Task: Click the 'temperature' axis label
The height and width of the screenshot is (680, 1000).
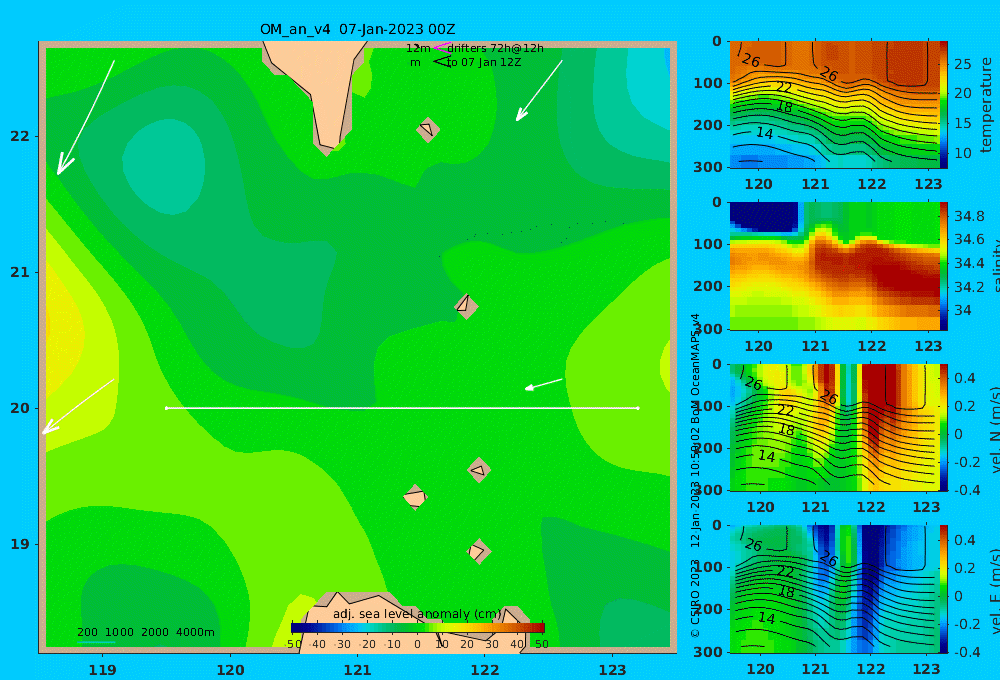Action: click(986, 105)
